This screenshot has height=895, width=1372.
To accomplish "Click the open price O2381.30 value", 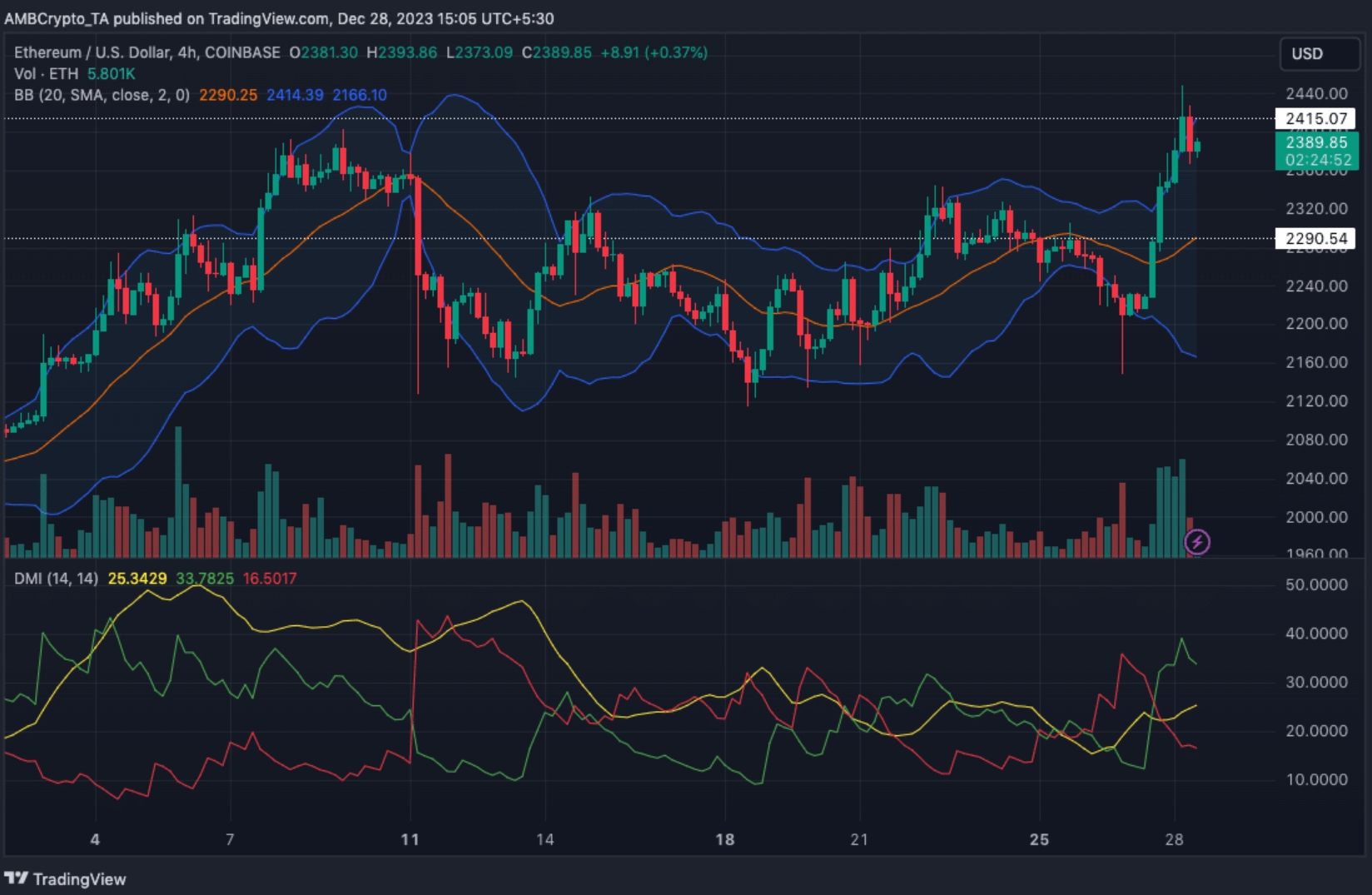I will (x=324, y=52).
